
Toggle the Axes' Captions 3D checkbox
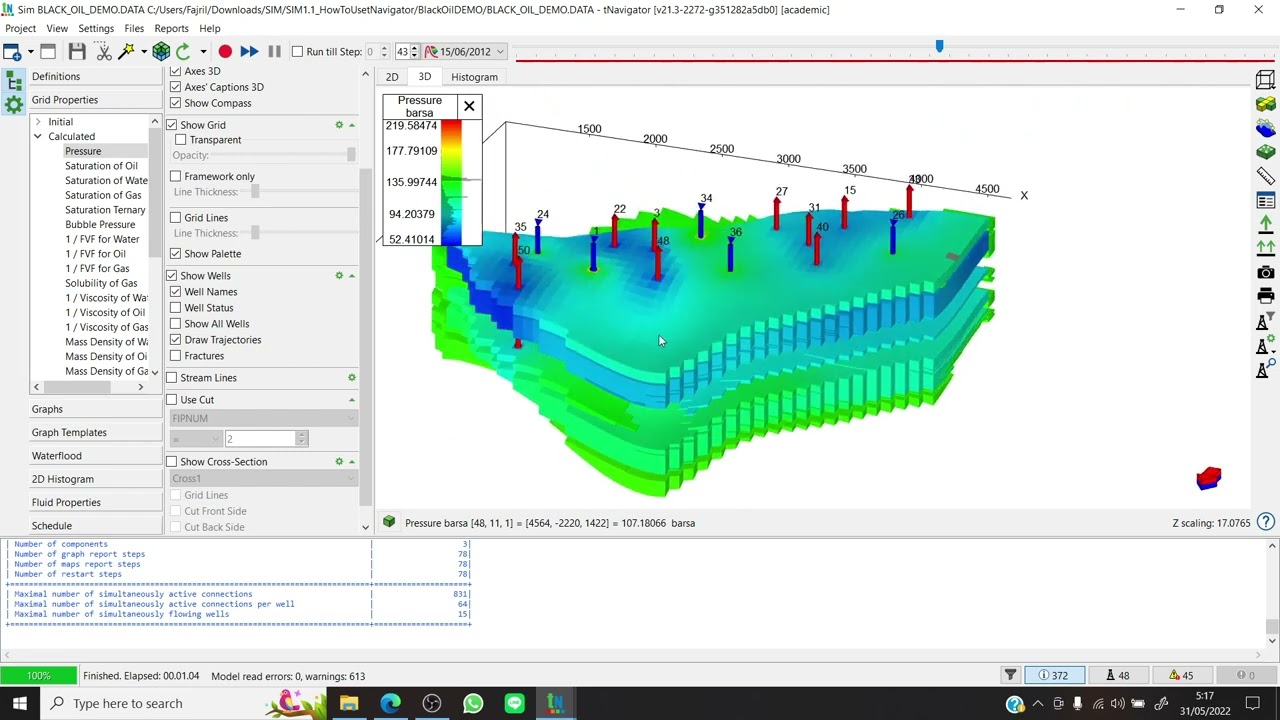(176, 87)
